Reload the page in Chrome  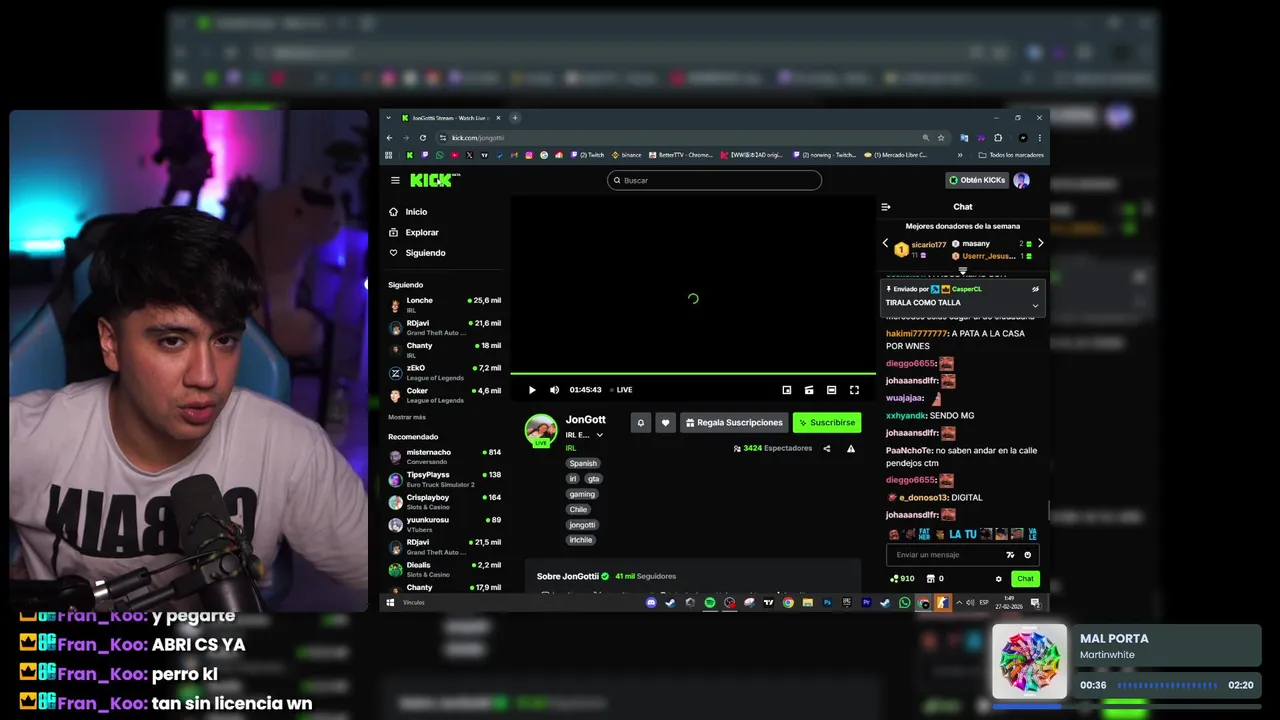(423, 138)
